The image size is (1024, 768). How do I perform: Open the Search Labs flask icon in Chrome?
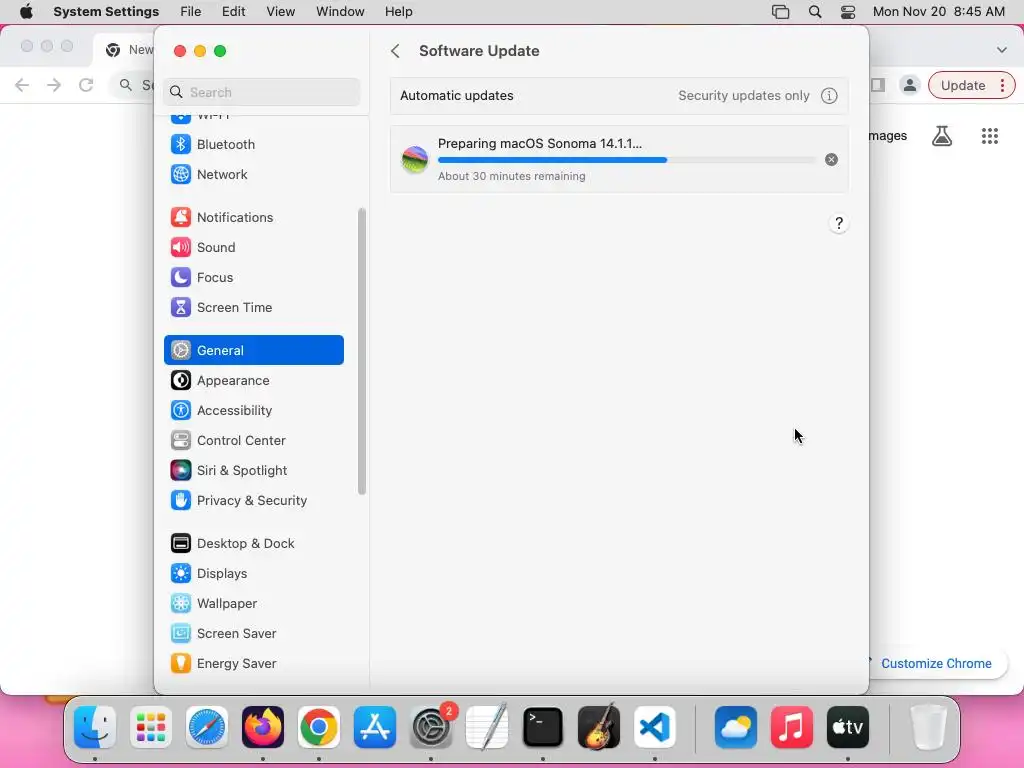click(x=941, y=136)
